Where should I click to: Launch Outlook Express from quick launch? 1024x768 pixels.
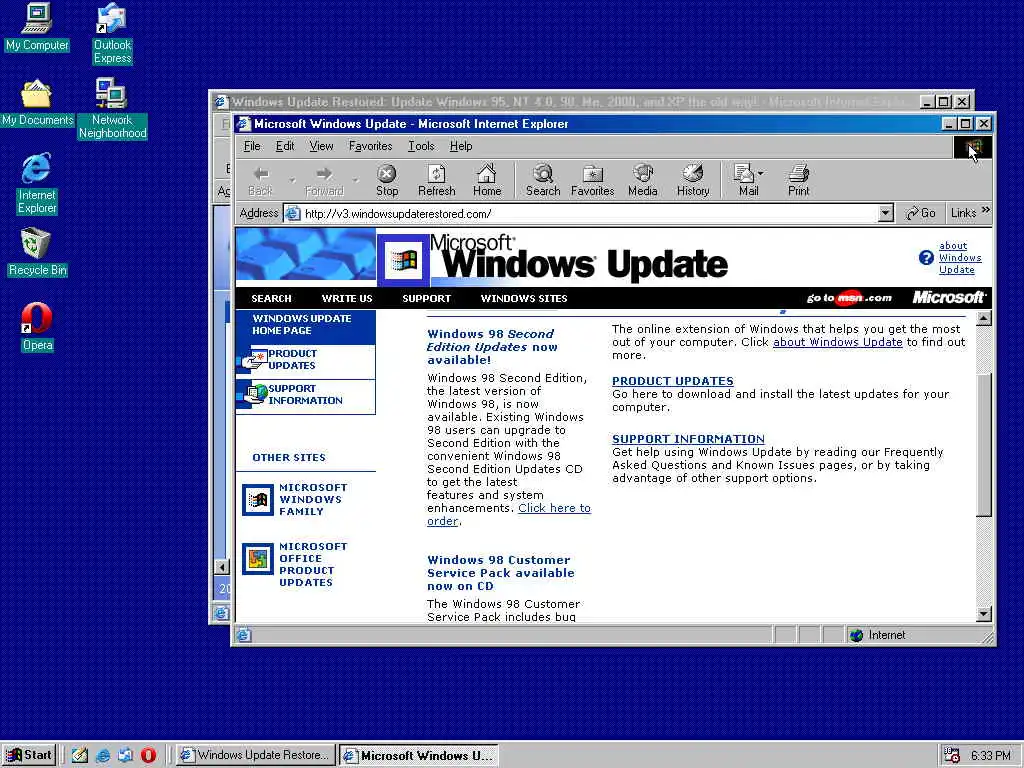coord(125,756)
